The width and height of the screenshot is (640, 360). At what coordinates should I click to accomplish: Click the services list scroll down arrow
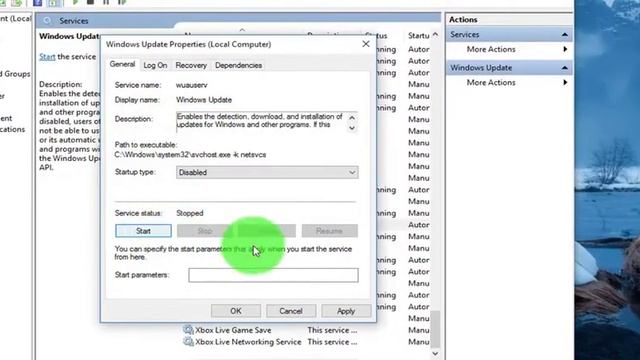pos(436,353)
